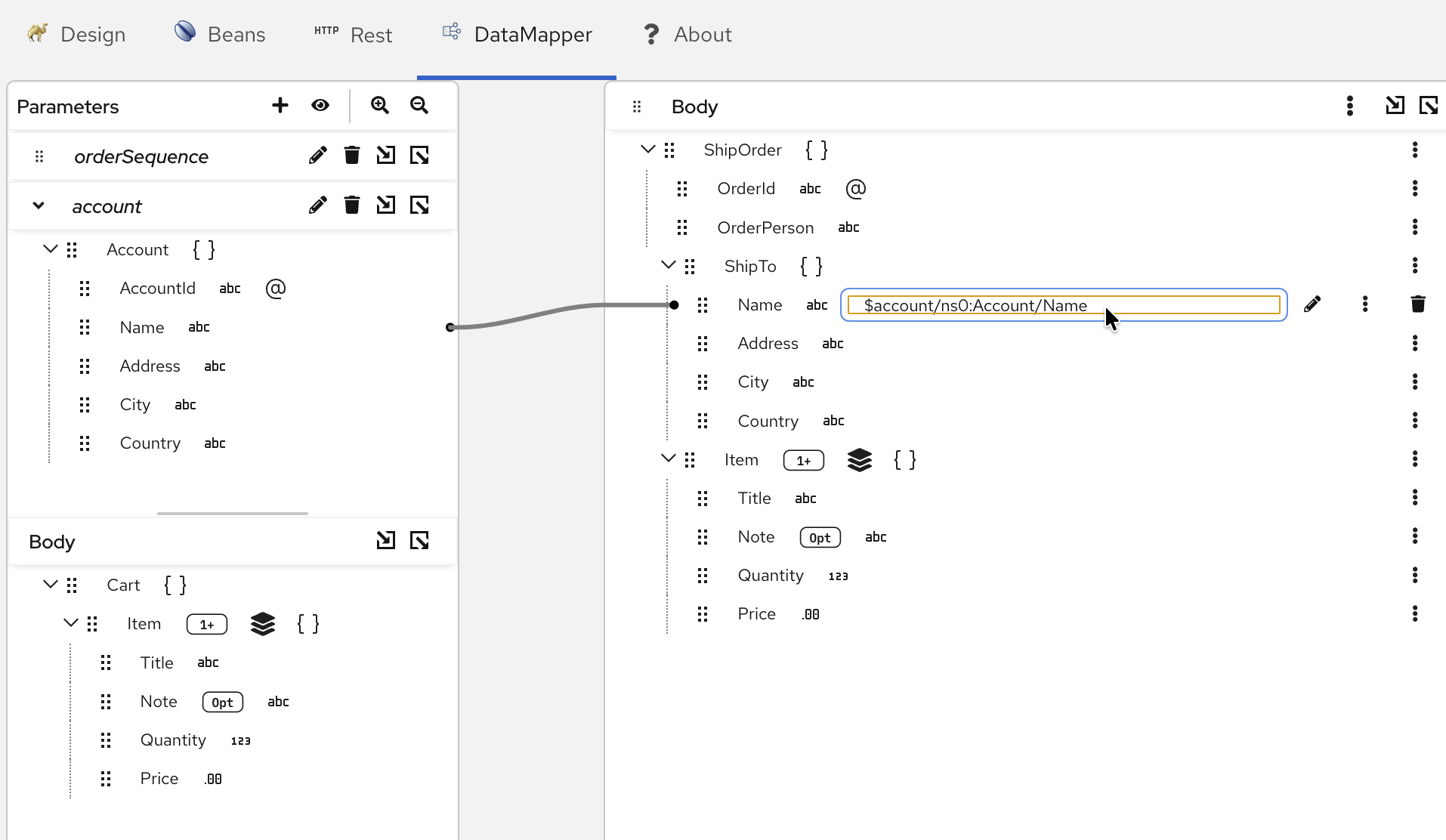The height and width of the screenshot is (840, 1446).
Task: Collapse the account parameter row chevron
Action: [x=38, y=205]
